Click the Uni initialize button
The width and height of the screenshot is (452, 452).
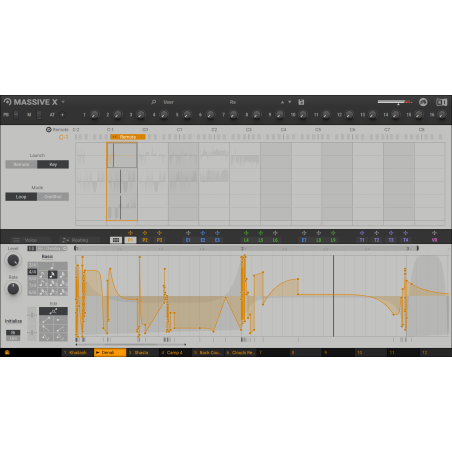pos(13,338)
